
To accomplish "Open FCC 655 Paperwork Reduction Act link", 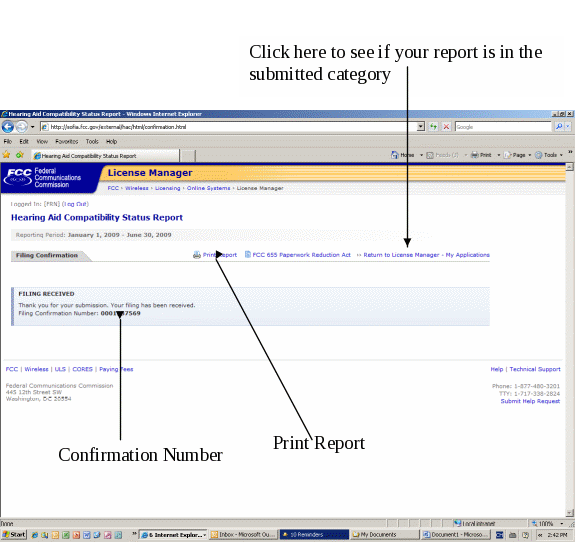I will (x=302, y=255).
